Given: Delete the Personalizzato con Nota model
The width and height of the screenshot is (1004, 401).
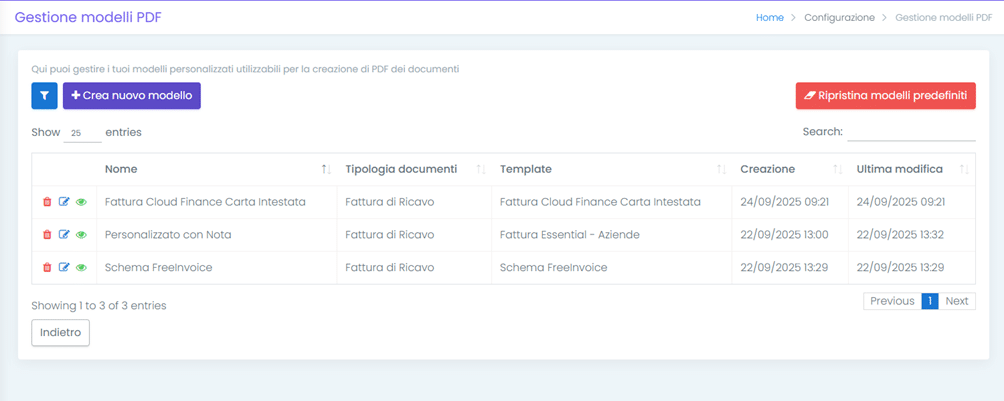Looking at the screenshot, I should point(47,235).
